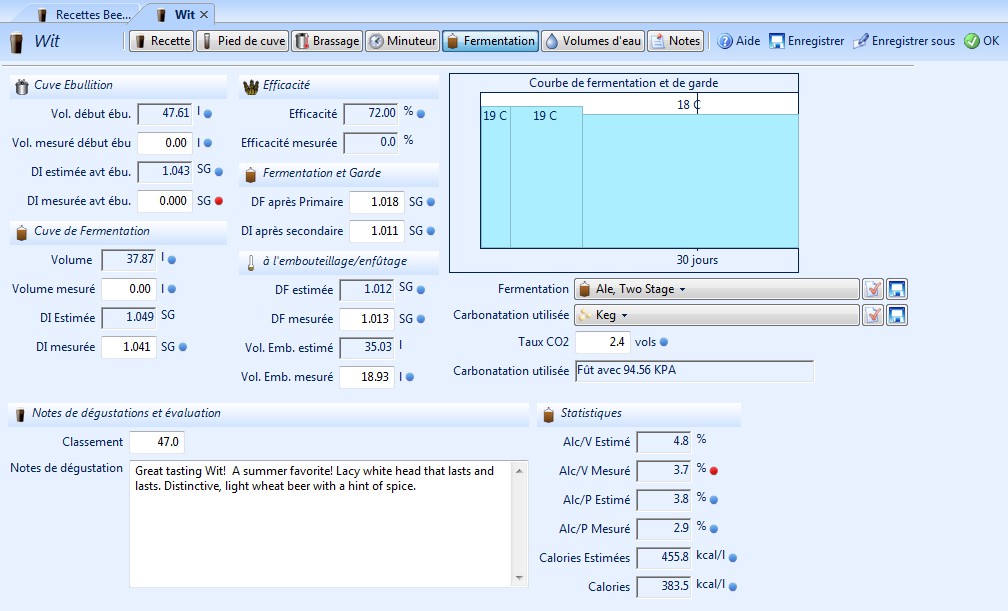Screen dimensions: 1008x611
Task: Switch to the Brassage view
Action: pos(326,41)
